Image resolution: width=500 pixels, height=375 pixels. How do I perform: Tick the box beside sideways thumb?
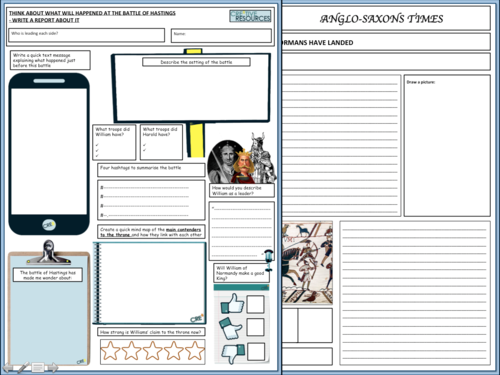(x=256, y=327)
